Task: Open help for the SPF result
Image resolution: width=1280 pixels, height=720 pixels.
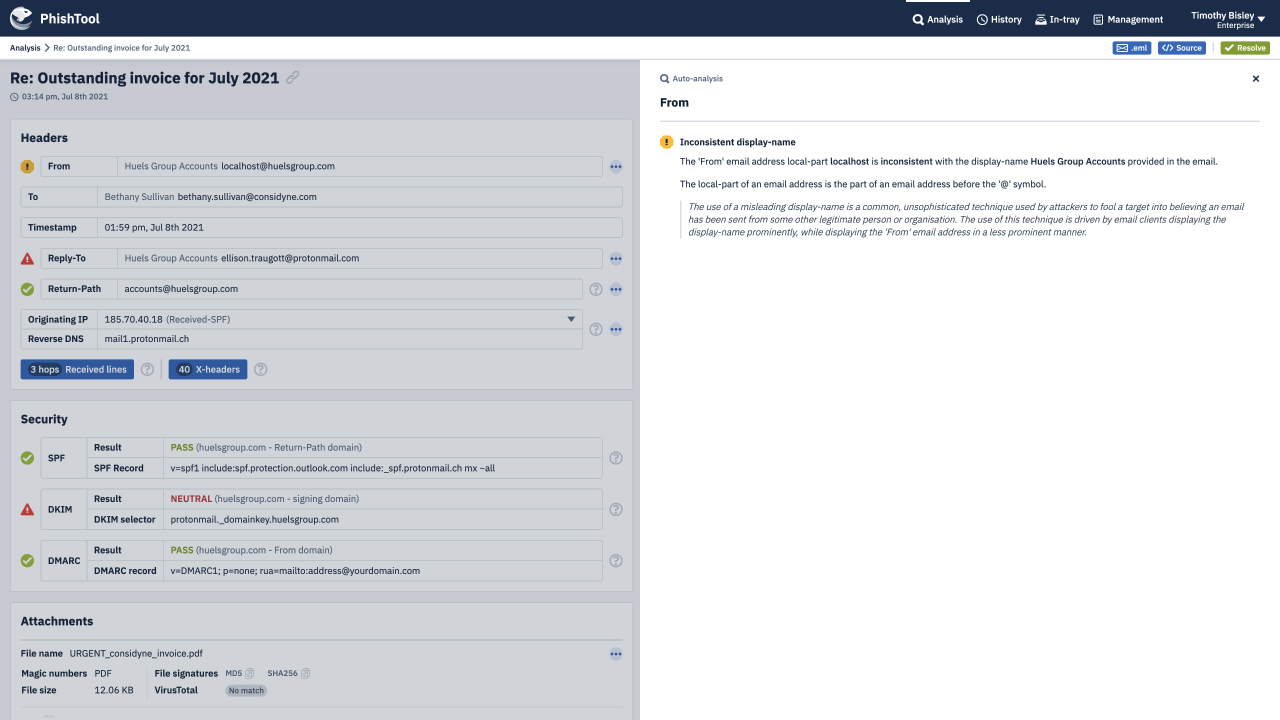Action: point(616,458)
